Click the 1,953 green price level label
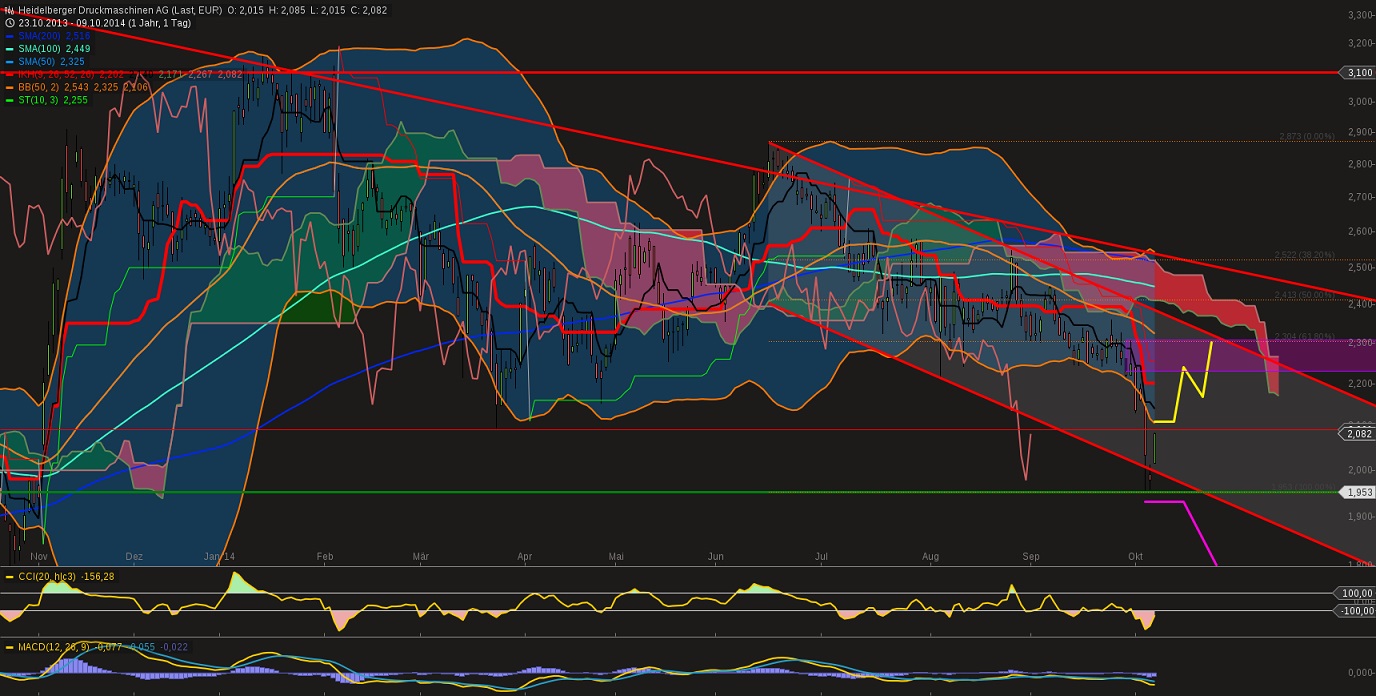1376x696 pixels. 1357,491
